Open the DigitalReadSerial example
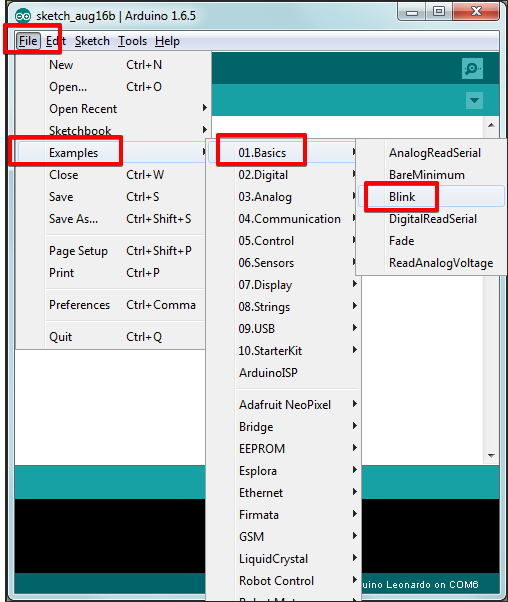This screenshot has height=602, width=508. (431, 218)
